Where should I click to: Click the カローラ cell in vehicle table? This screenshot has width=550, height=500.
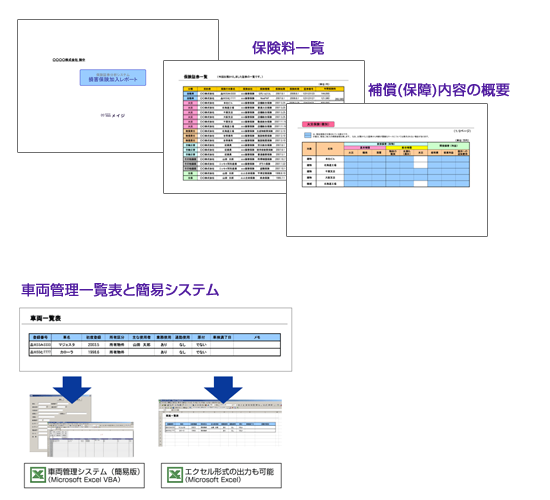point(67,352)
